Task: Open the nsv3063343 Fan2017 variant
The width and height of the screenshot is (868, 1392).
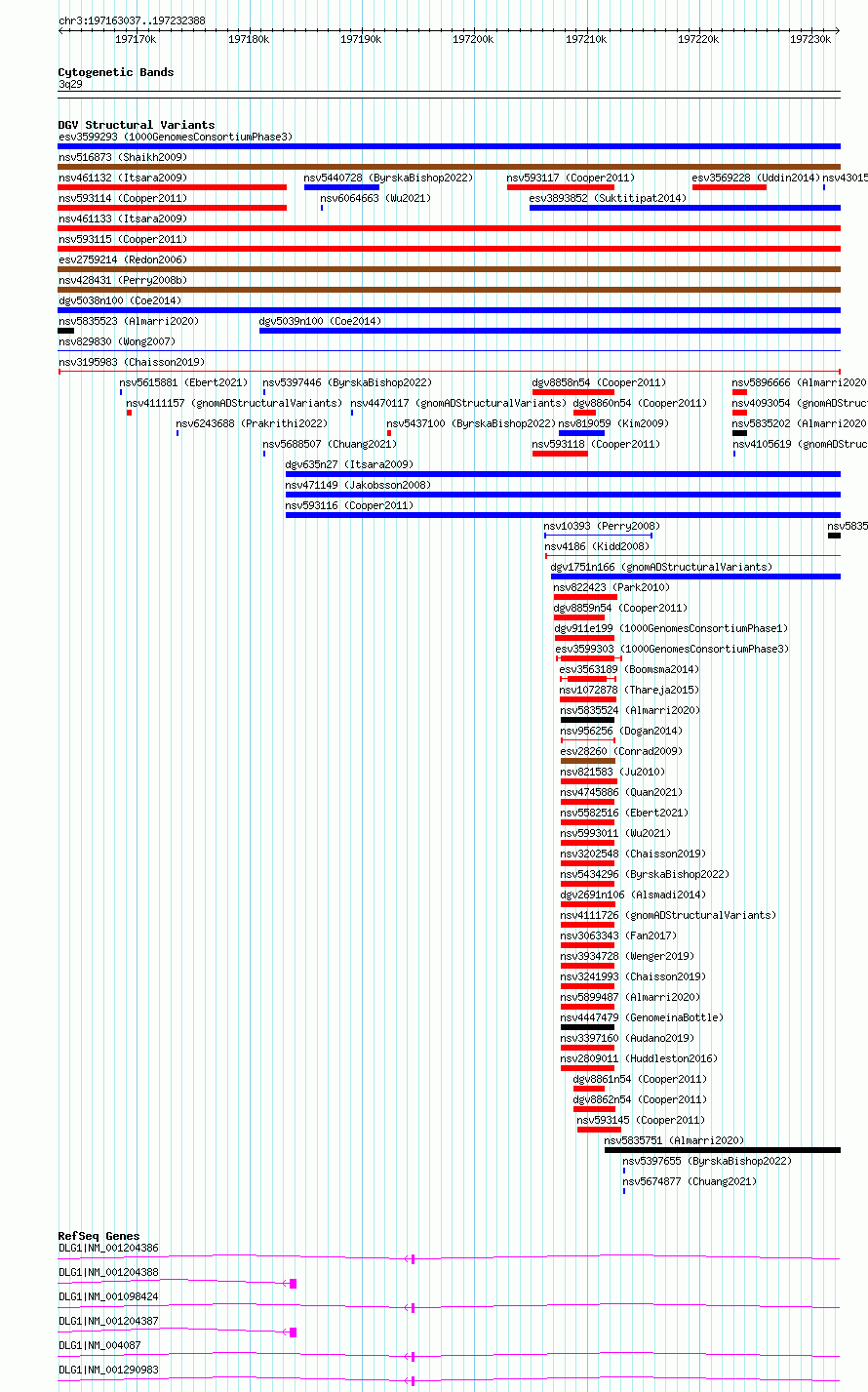Action: 588,945
